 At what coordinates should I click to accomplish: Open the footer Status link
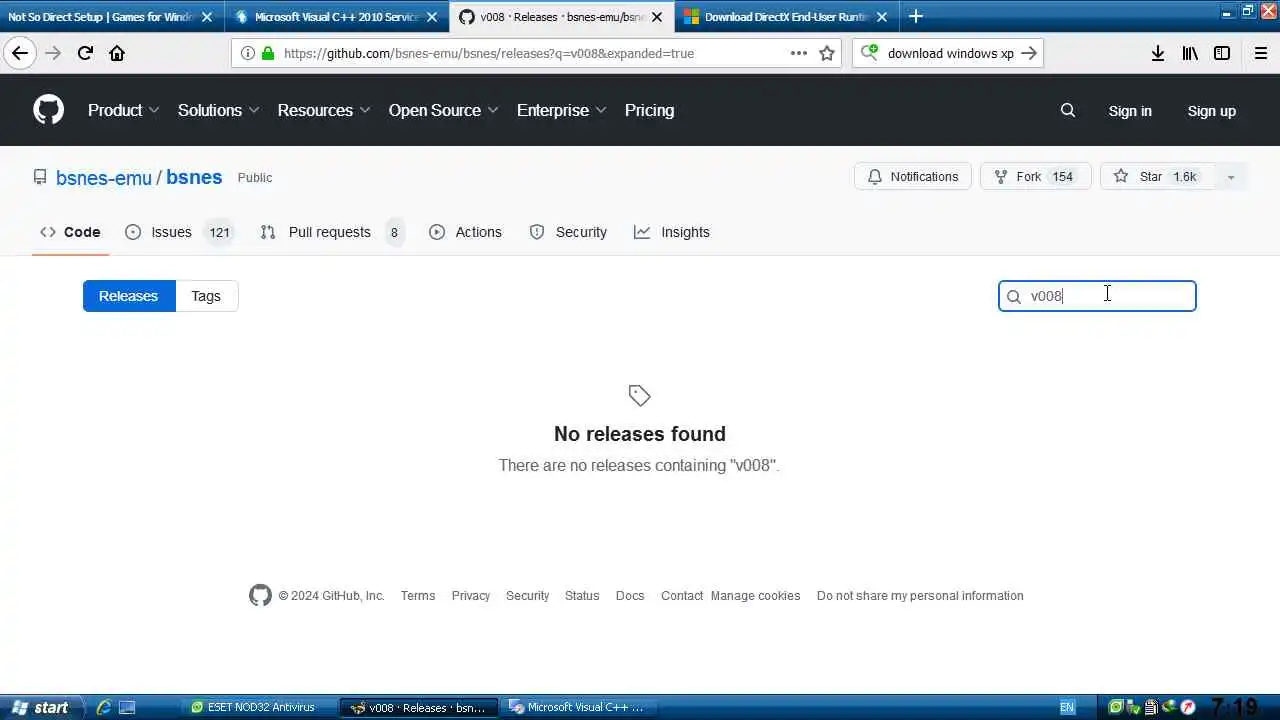(x=582, y=596)
